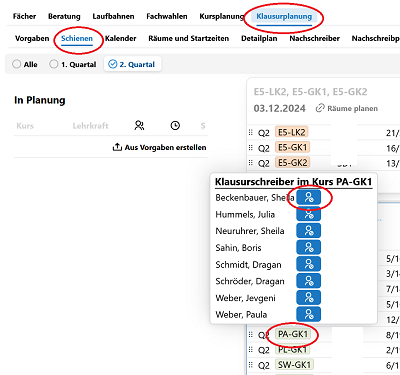Screen dimensions: 400x375
Task: Click the PL-GK1 course badge
Action: coord(293,349)
